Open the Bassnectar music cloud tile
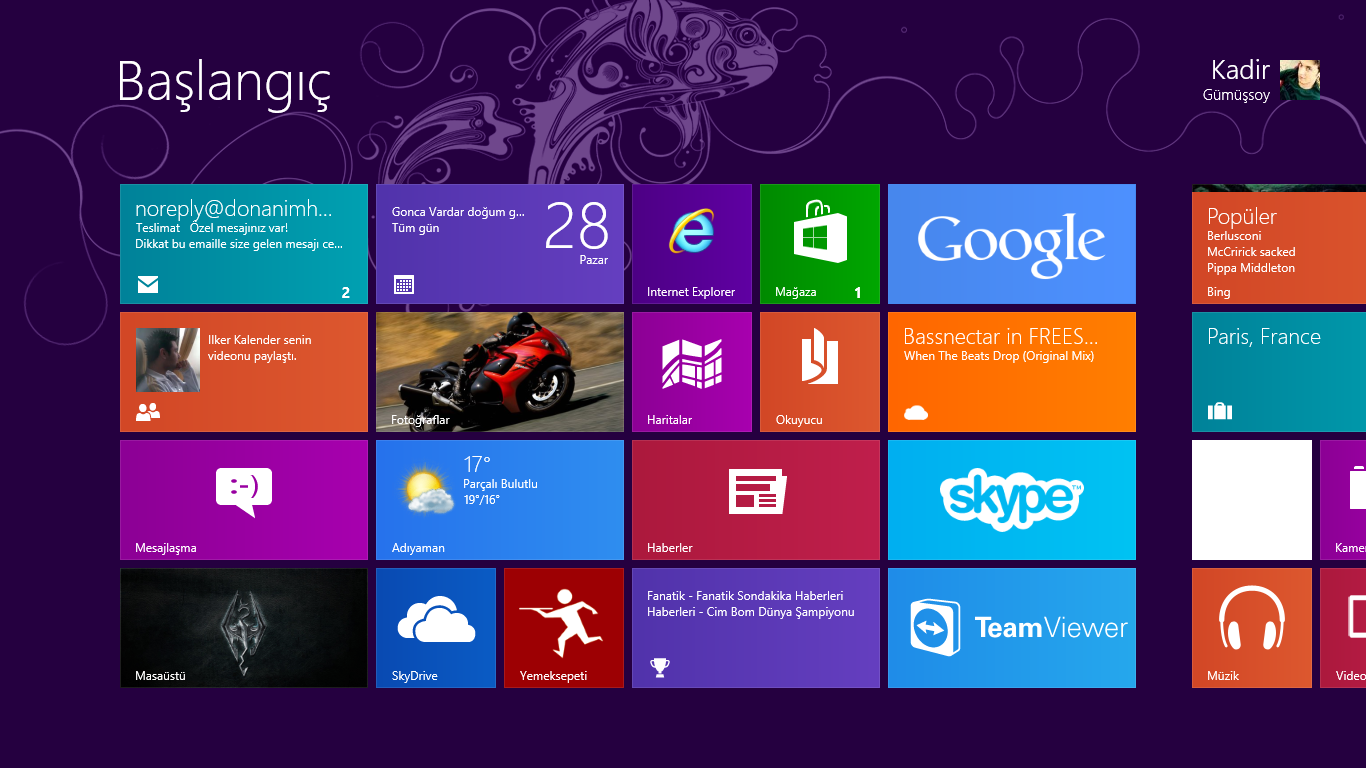Image resolution: width=1366 pixels, height=768 pixels. coord(1012,372)
